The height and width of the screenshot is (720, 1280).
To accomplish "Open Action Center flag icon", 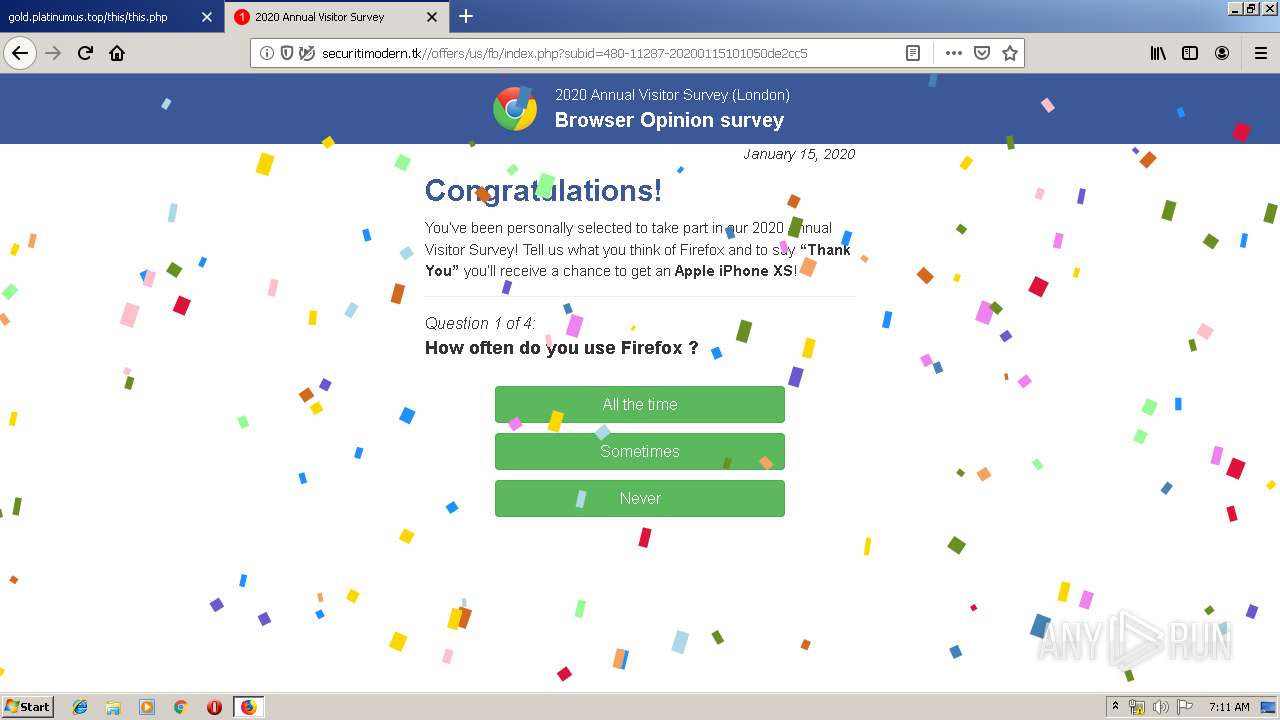I will 1185,707.
